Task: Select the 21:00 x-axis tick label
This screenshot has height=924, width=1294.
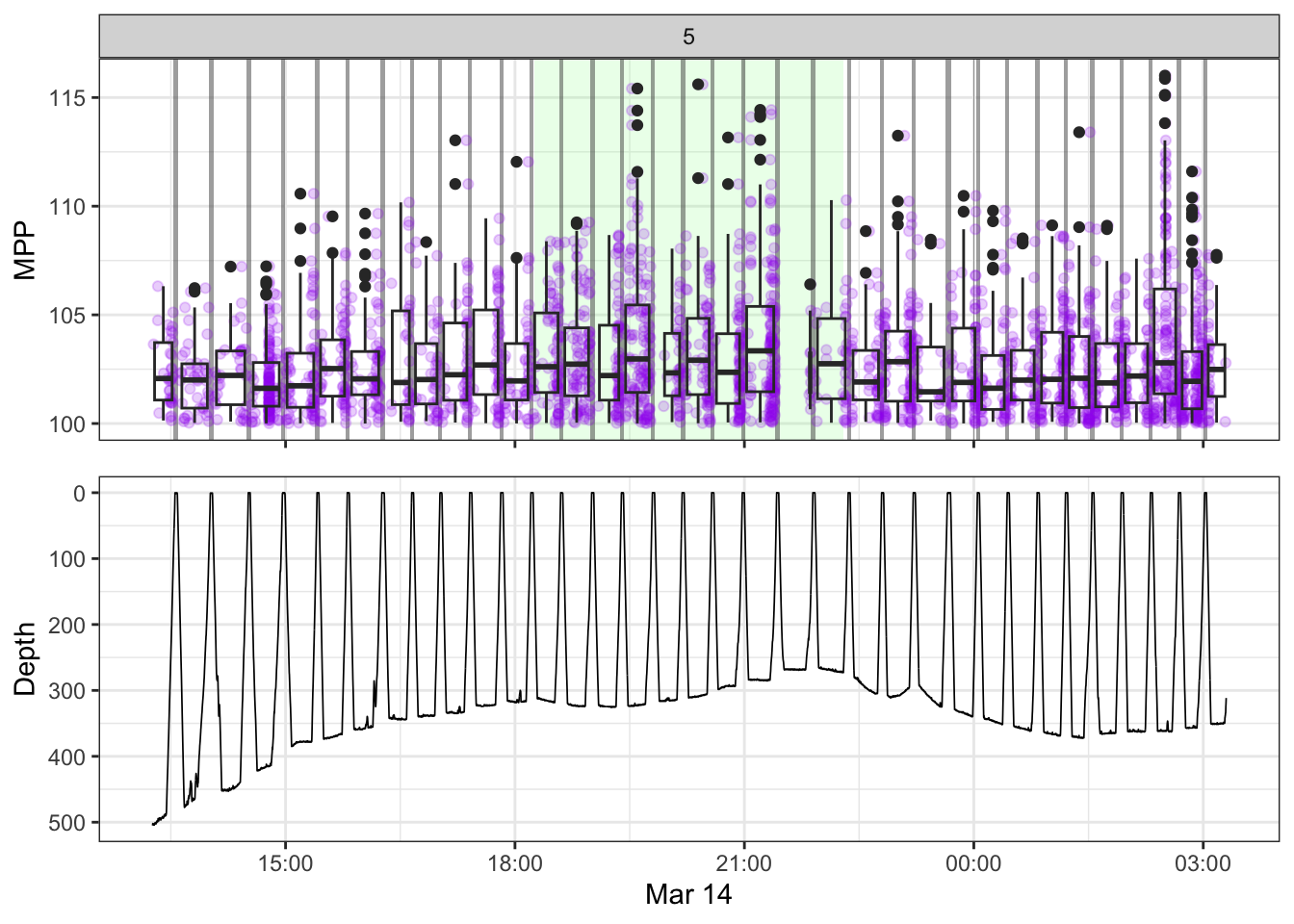Action: pyautogui.click(x=743, y=863)
